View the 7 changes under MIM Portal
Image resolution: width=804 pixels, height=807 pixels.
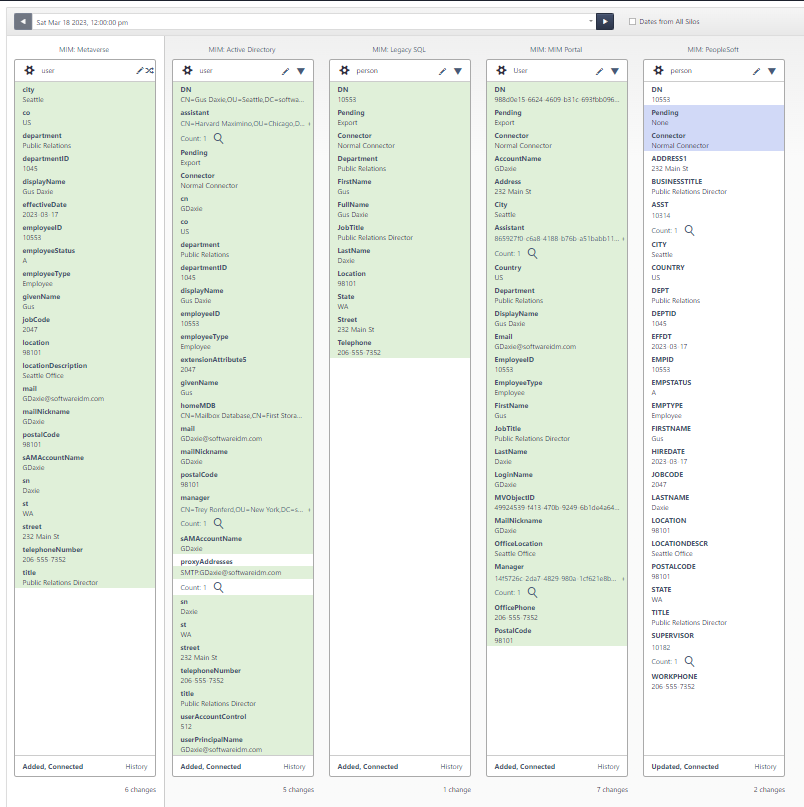pos(613,790)
